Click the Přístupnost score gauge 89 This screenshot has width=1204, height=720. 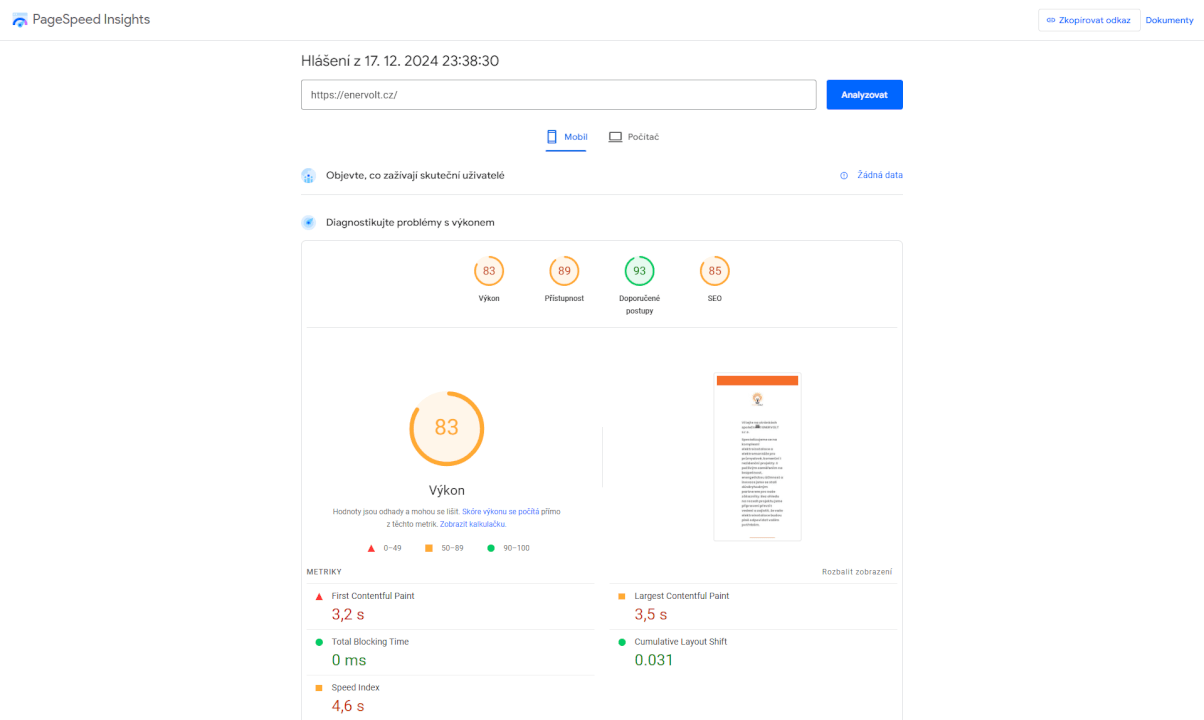tap(564, 271)
